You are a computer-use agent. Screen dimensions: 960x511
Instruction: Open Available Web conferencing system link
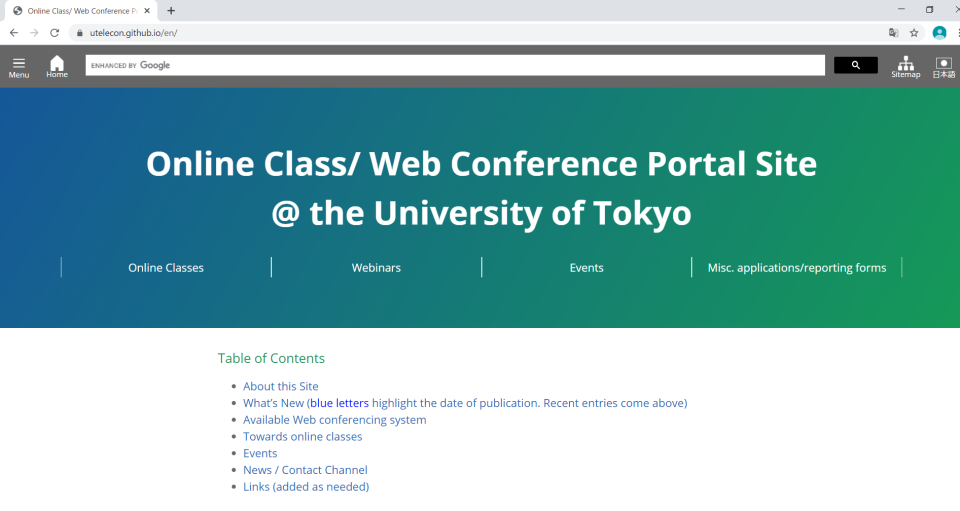[334, 420]
